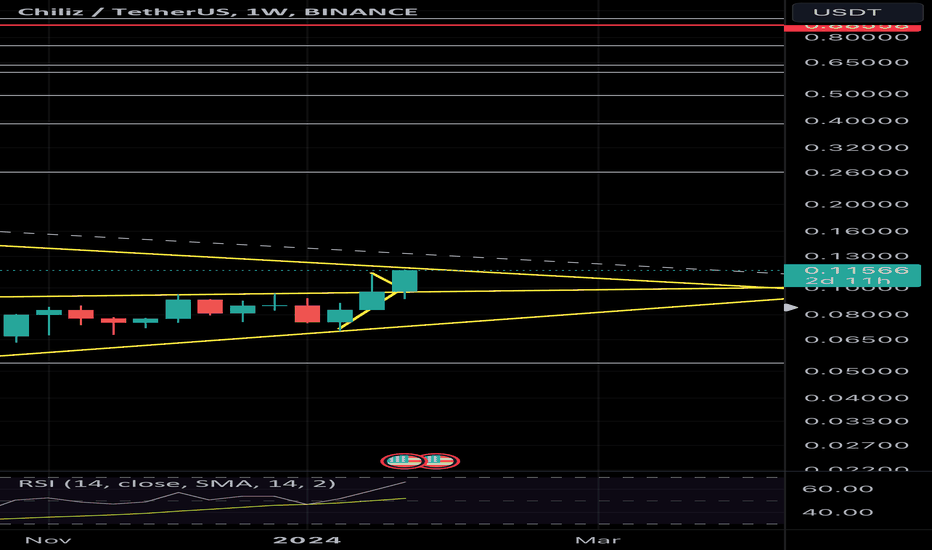Click the RSI 60.00 scale value
Viewport: 932px width, 550px height.
pos(837,489)
